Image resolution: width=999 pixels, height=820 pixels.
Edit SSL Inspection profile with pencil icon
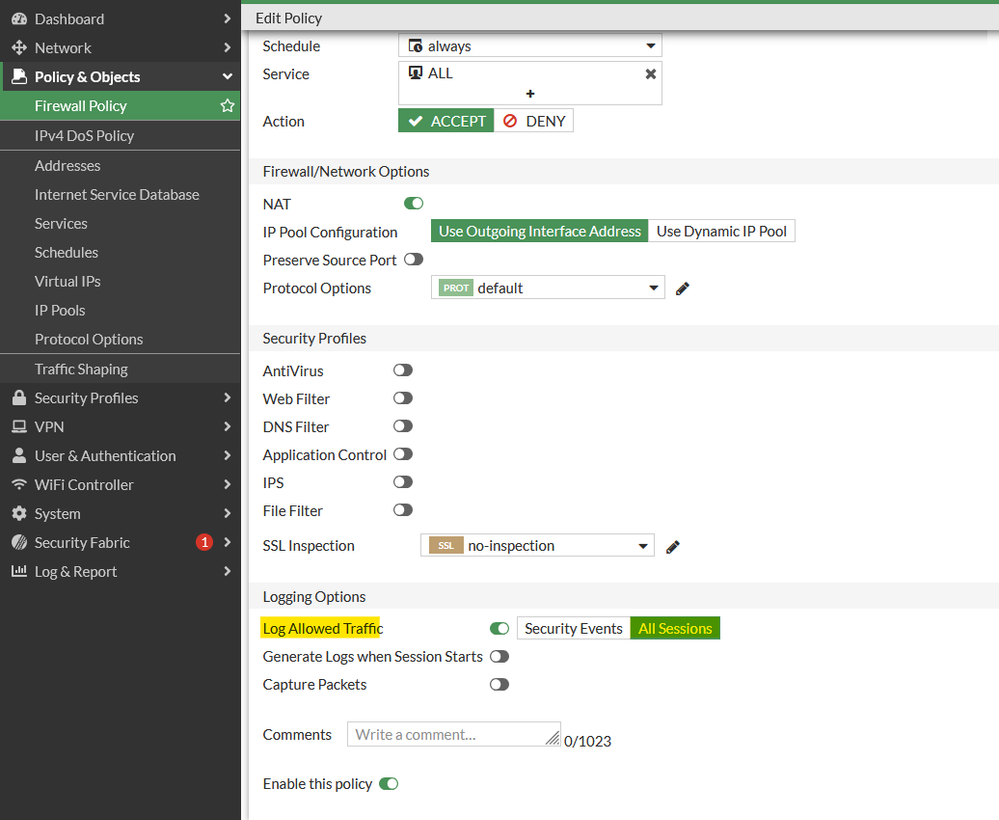pos(673,547)
